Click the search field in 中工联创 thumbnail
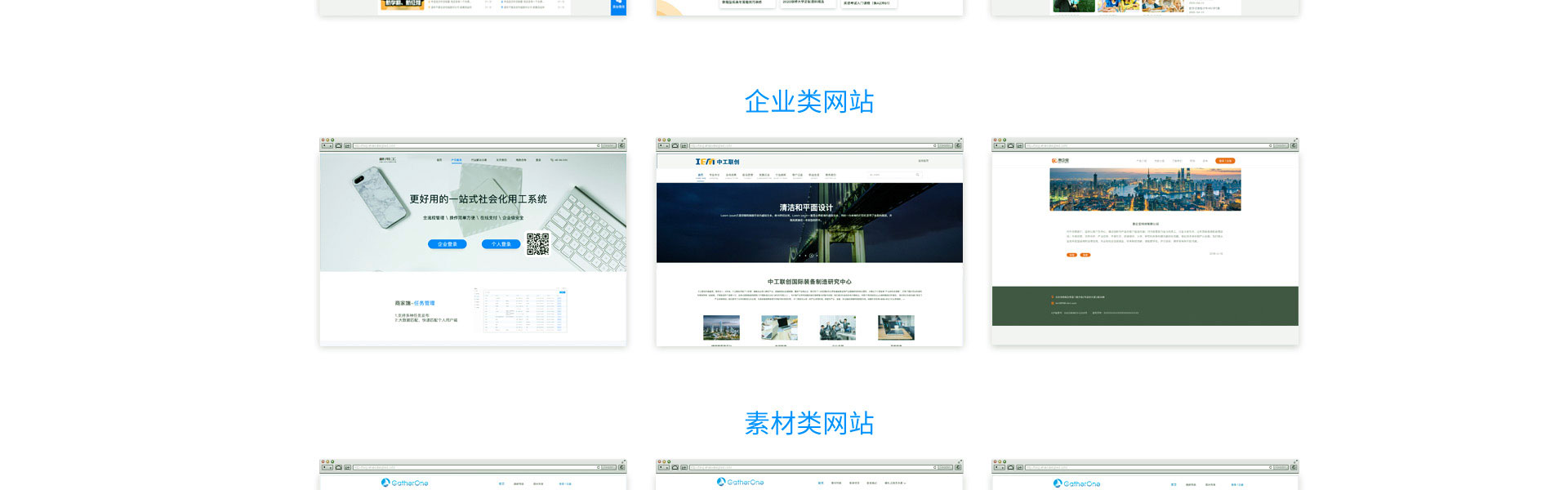Image resolution: width=1568 pixels, height=490 pixels. (x=894, y=175)
